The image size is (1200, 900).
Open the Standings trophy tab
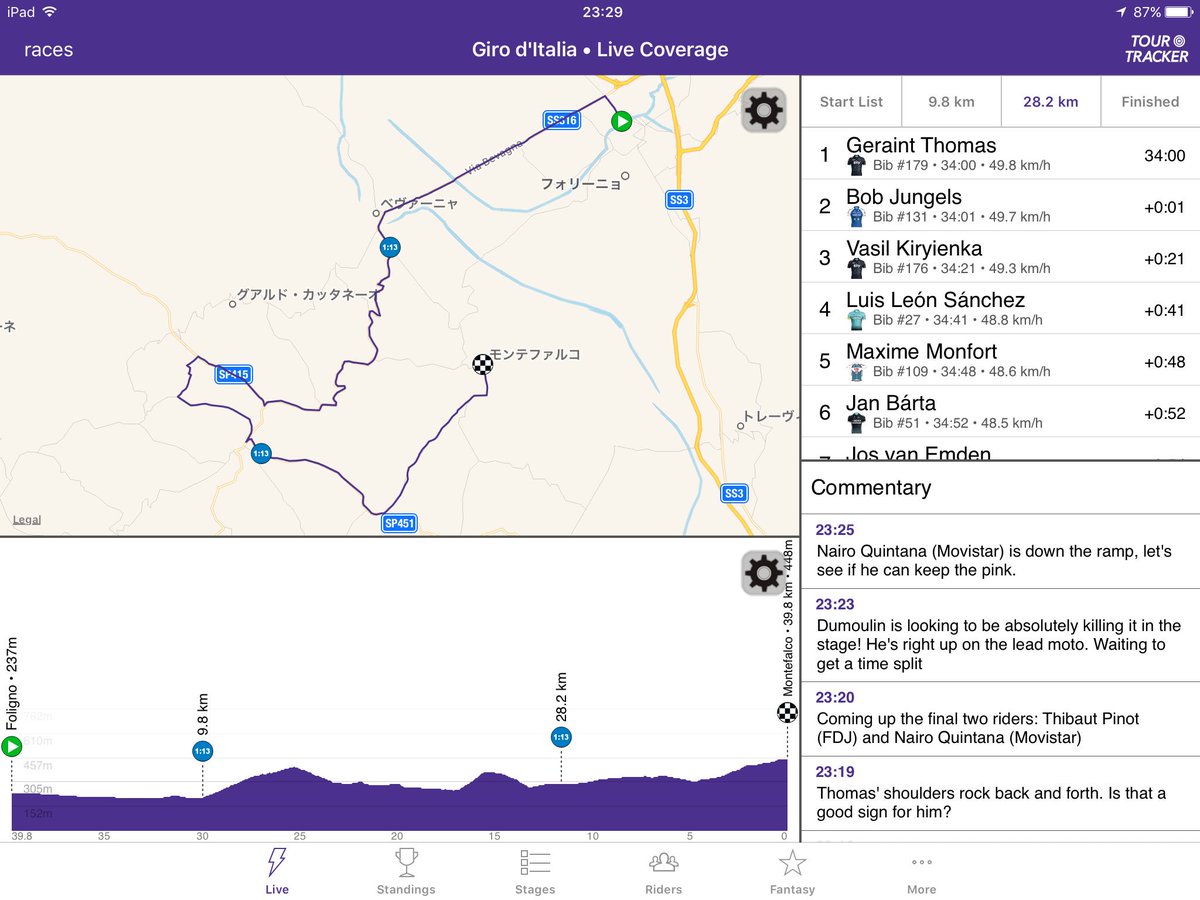tap(406, 871)
